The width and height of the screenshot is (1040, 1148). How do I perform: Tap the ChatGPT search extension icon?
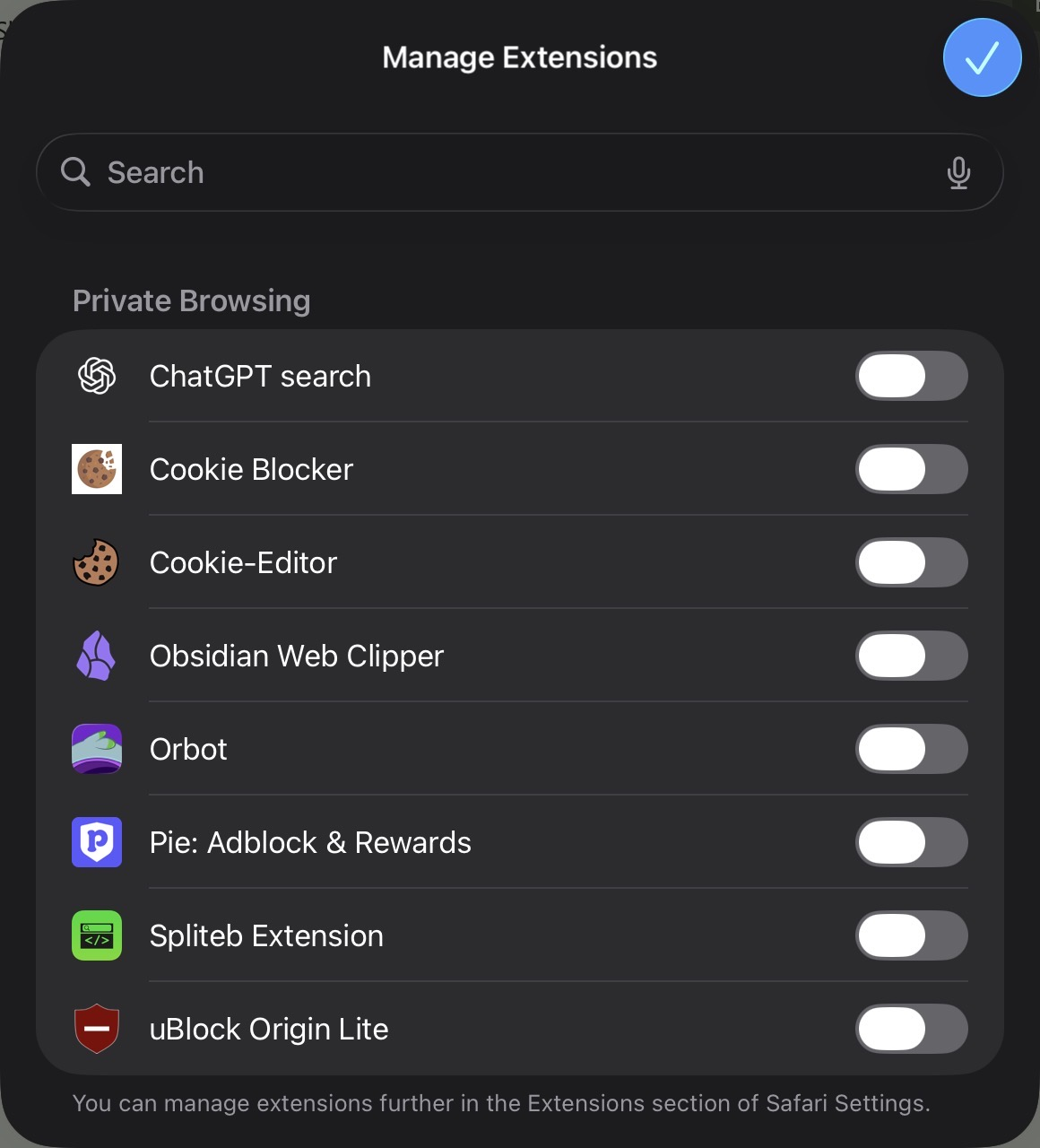pyautogui.click(x=97, y=376)
